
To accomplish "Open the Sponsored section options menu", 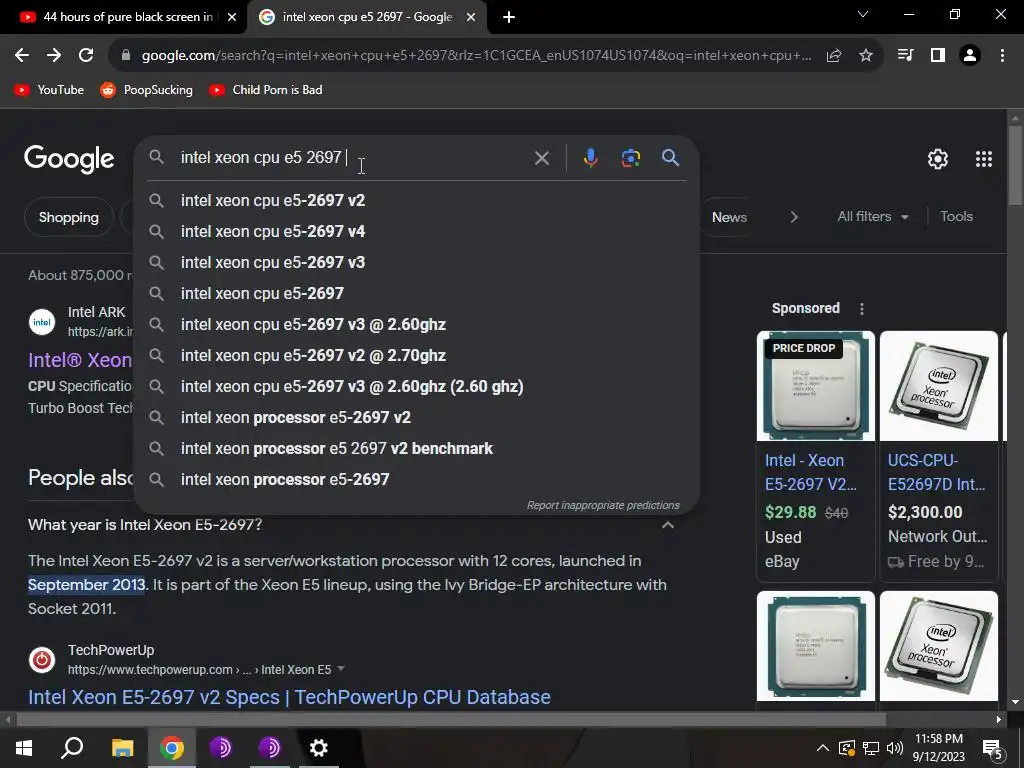I will tap(862, 309).
